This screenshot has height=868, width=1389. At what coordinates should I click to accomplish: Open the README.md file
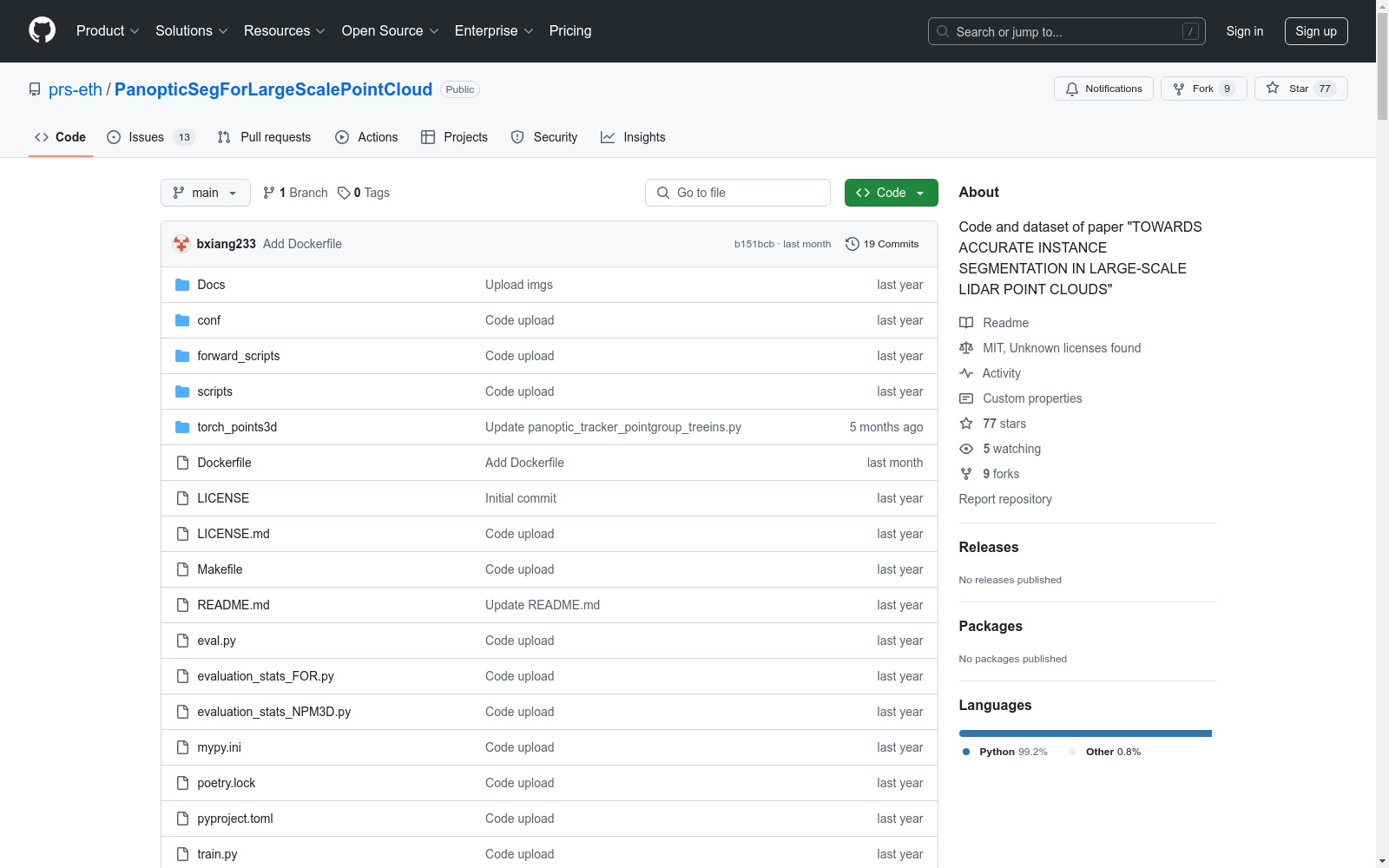coord(234,605)
